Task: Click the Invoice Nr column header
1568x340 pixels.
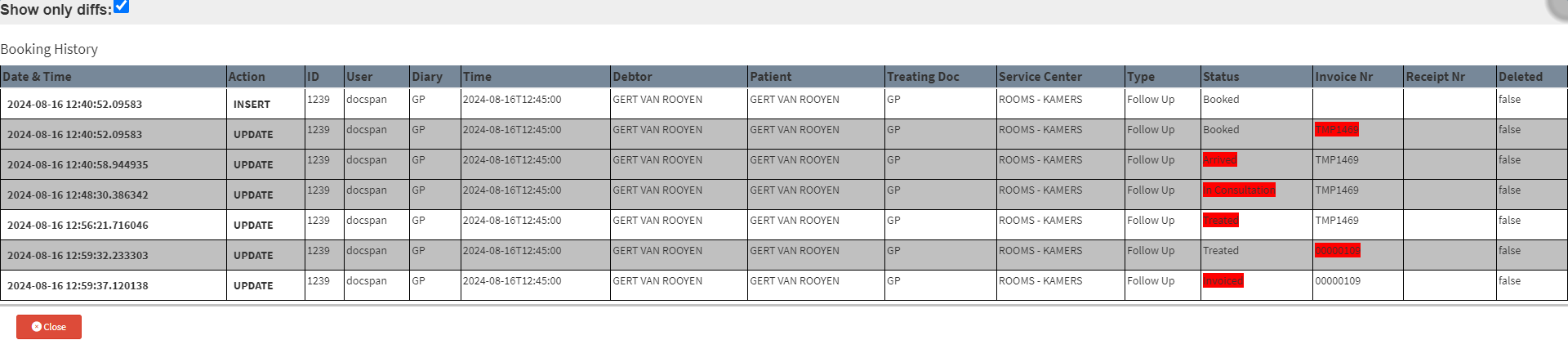Action: pyautogui.click(x=1343, y=77)
